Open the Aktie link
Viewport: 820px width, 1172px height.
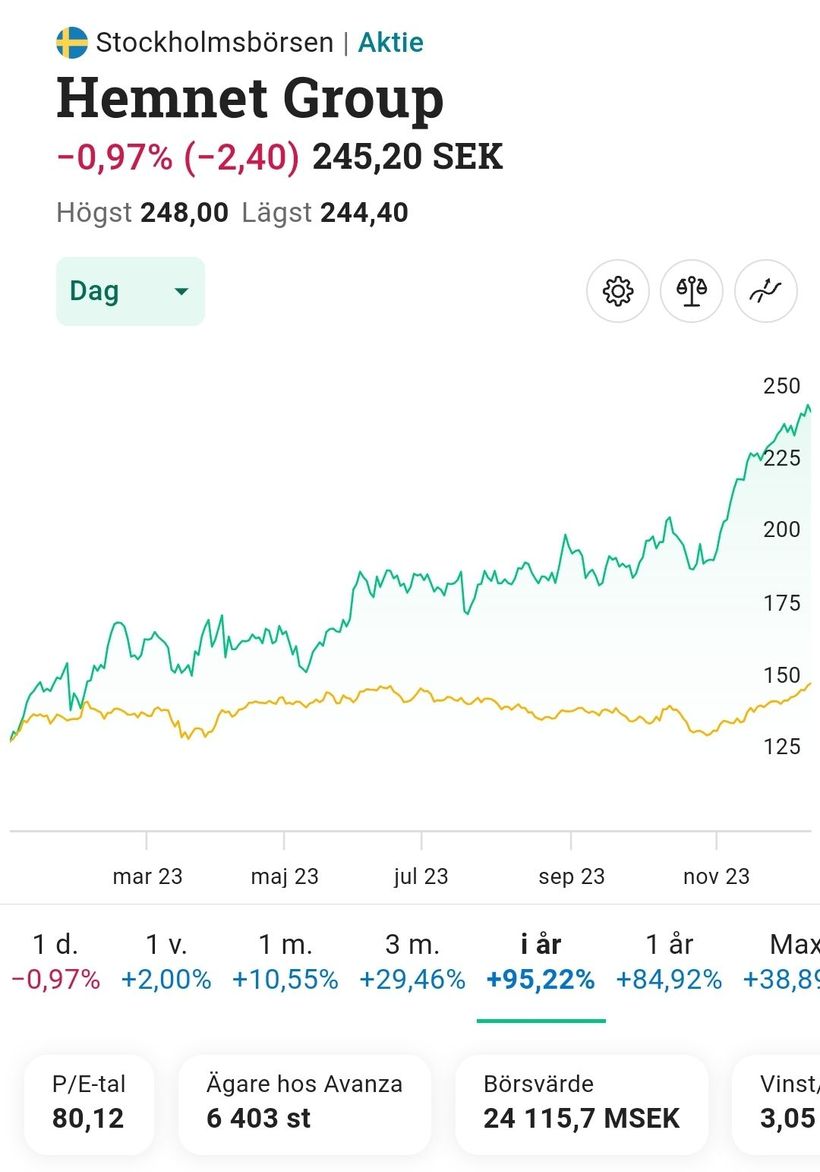[x=391, y=43]
